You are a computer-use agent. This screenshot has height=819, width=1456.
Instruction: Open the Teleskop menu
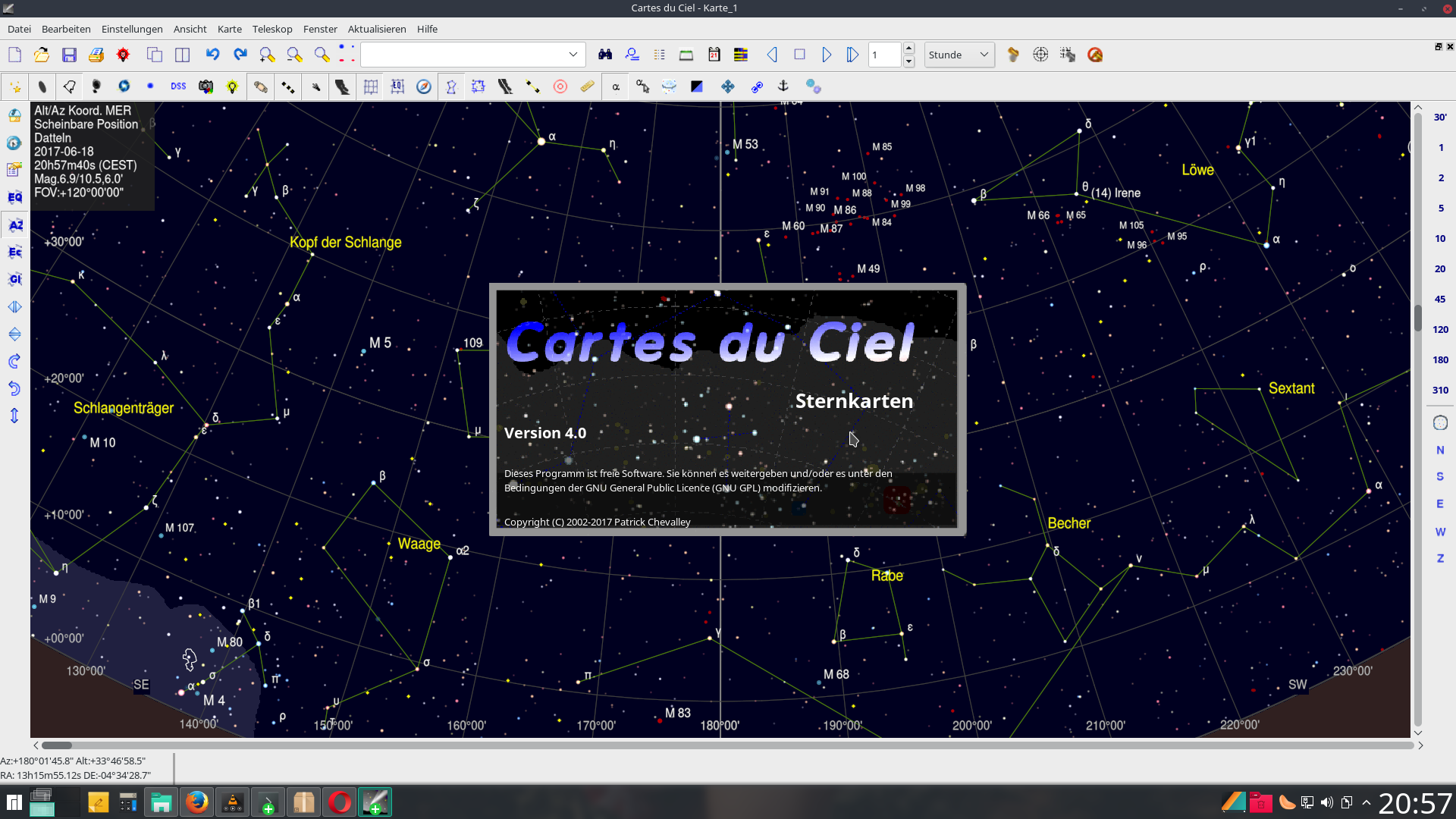coord(271,29)
